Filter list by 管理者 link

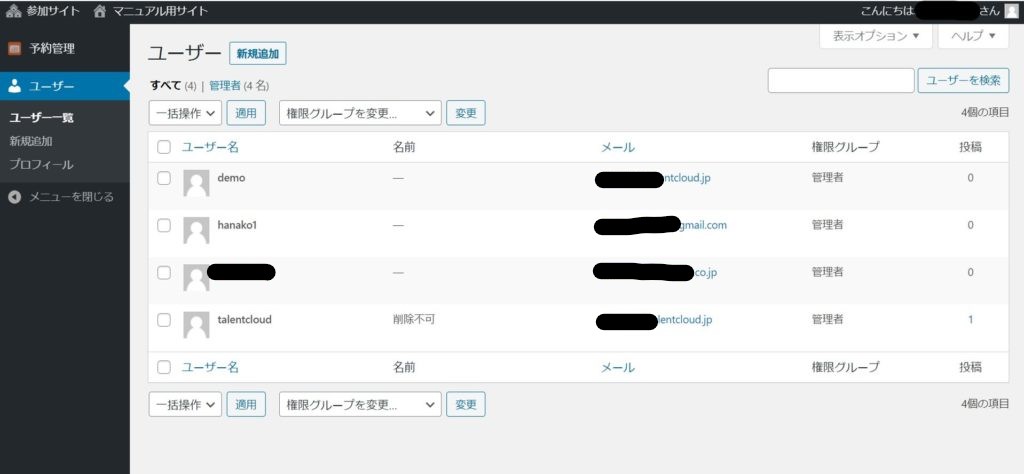[x=225, y=86]
